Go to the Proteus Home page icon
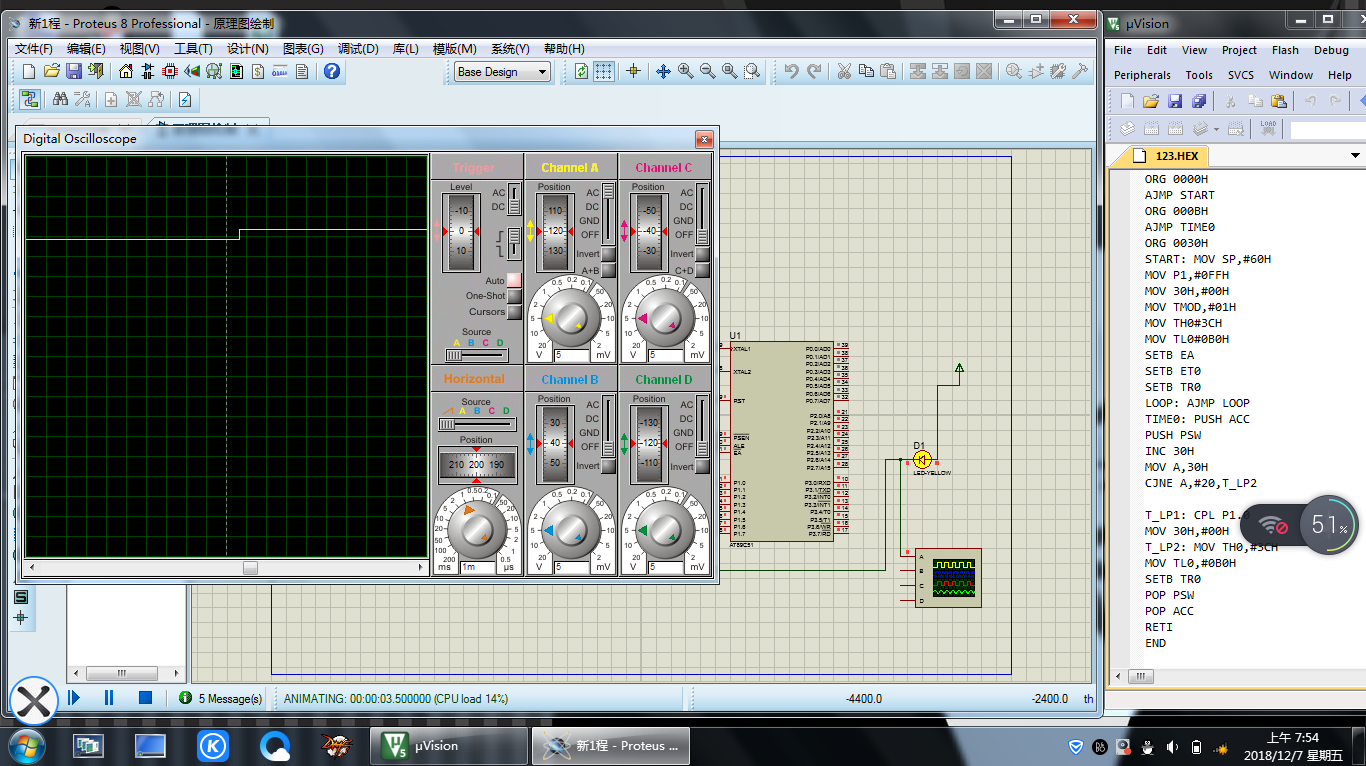The height and width of the screenshot is (766, 1366). click(125, 71)
